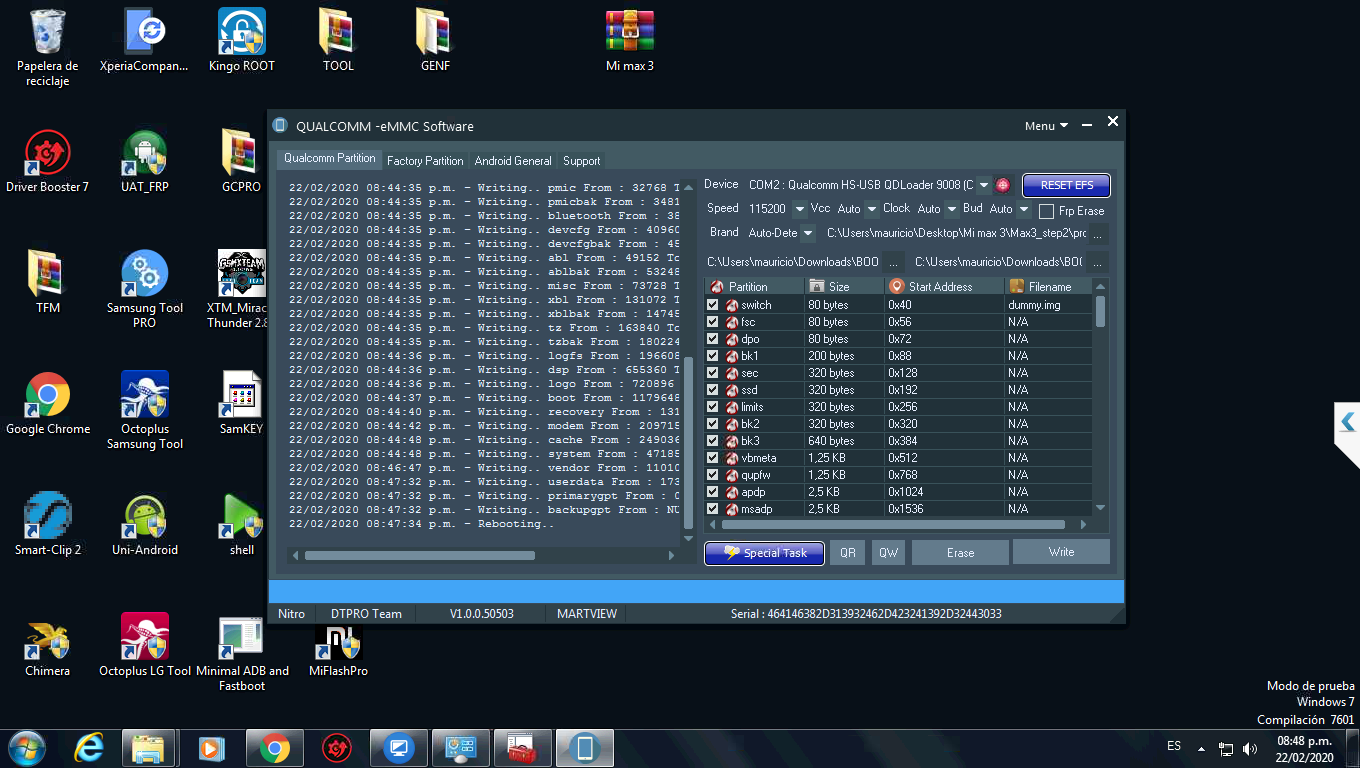Click the Desktop Mi max 3 path field
1360x768 pixels.
(955, 234)
